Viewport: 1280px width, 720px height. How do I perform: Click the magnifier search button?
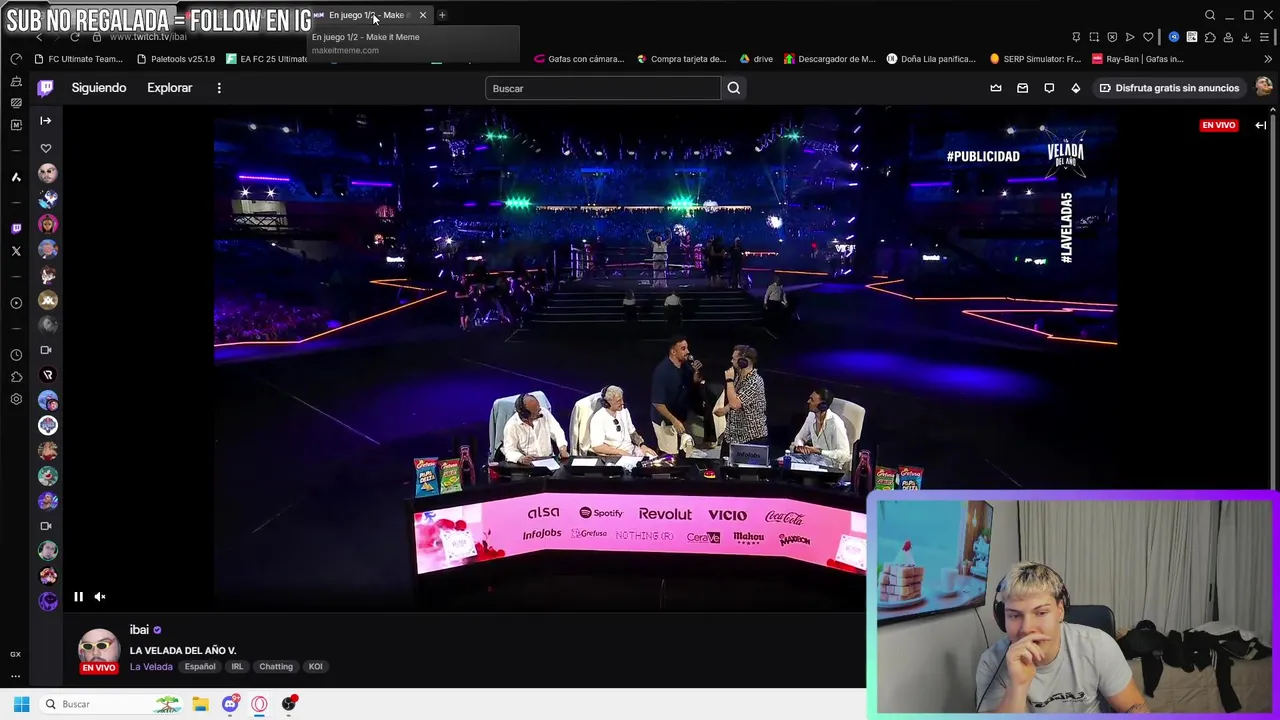click(734, 88)
